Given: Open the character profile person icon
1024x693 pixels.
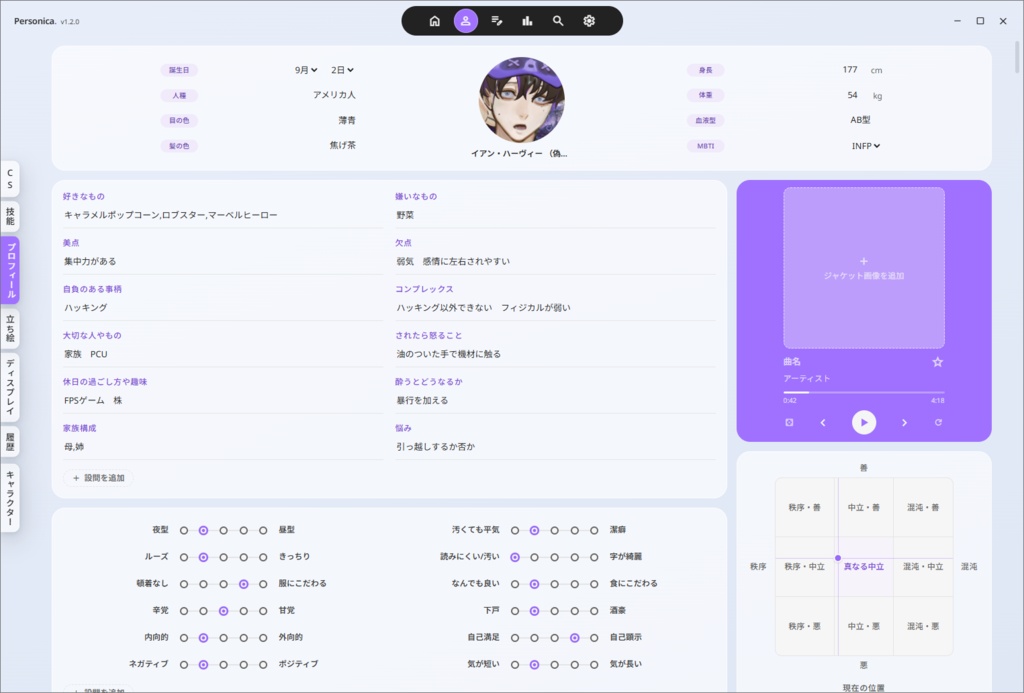Looking at the screenshot, I should [x=466, y=21].
